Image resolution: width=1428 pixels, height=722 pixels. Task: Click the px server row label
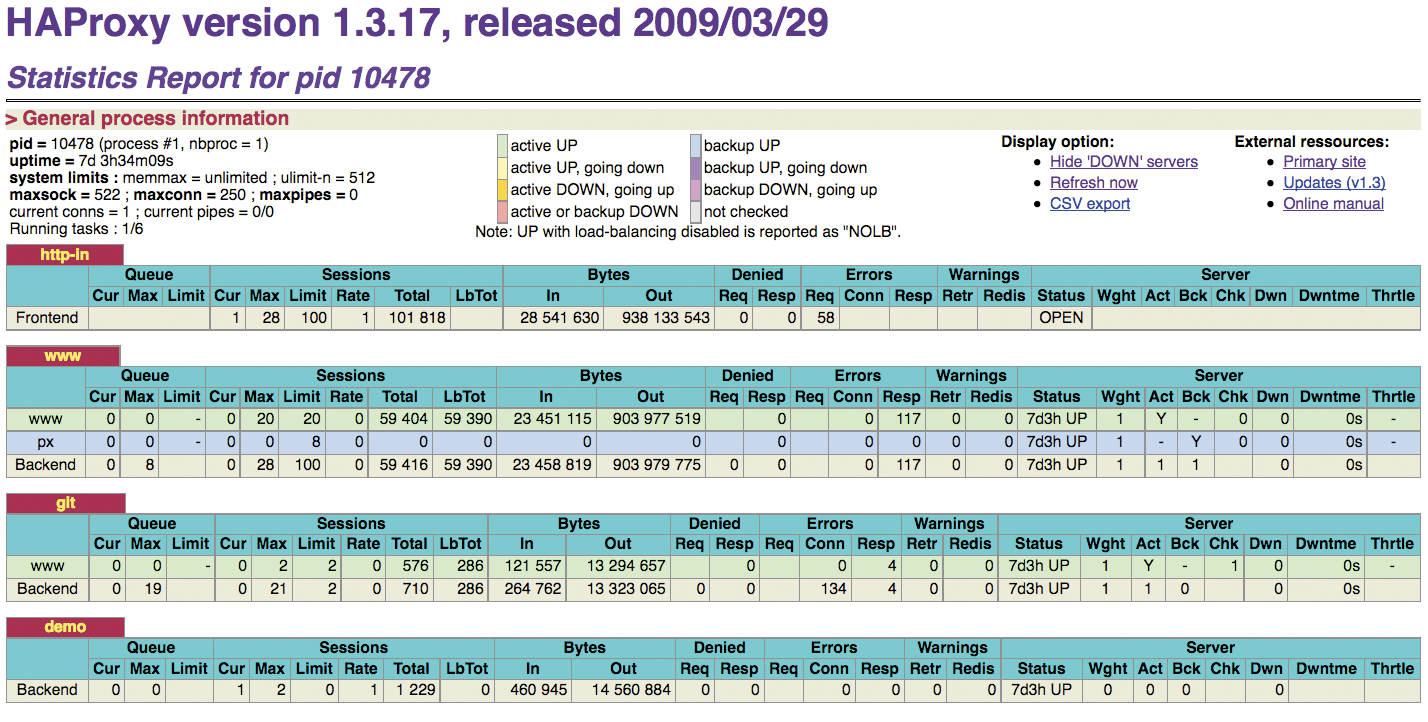pos(46,442)
